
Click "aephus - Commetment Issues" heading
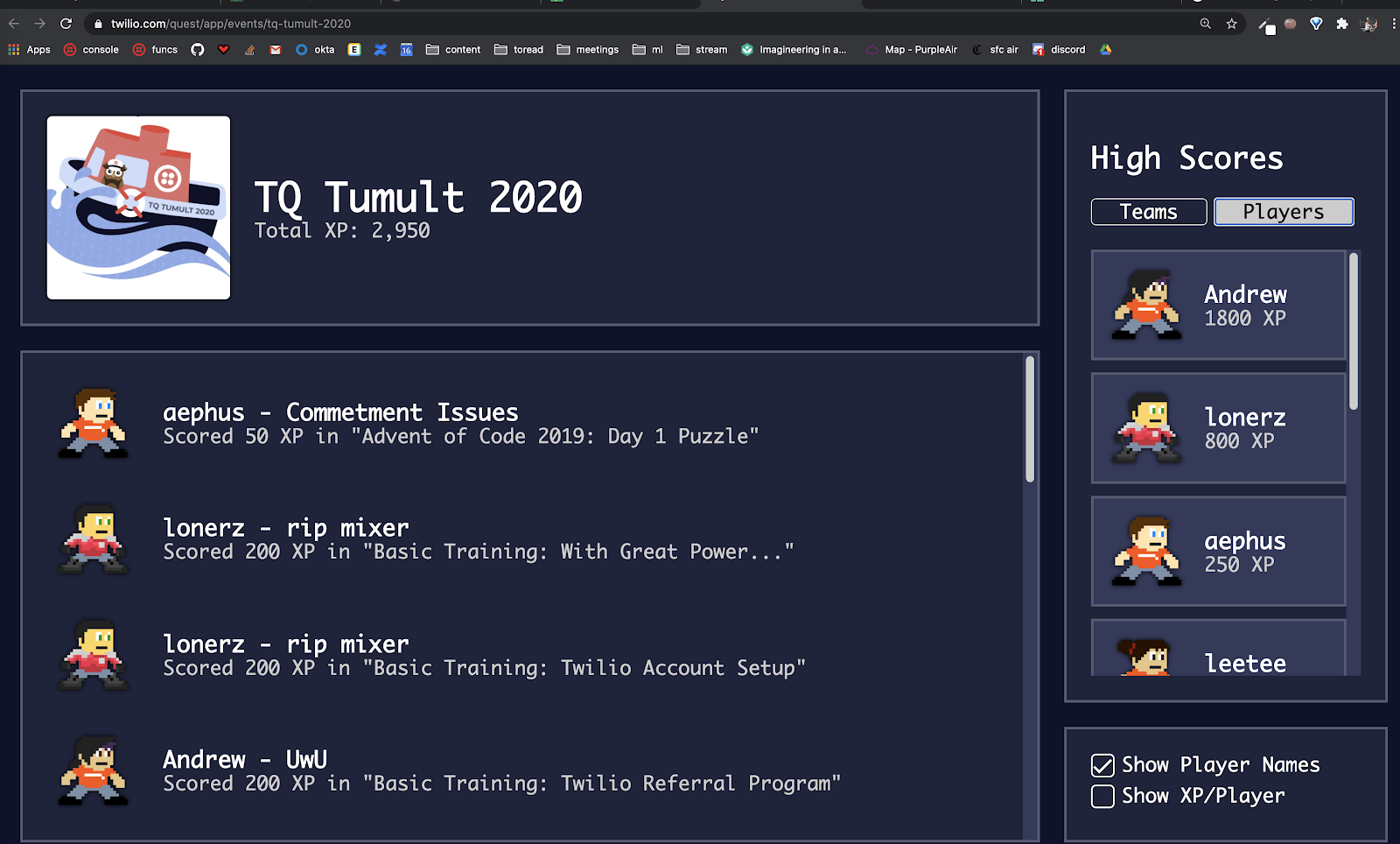[340, 412]
